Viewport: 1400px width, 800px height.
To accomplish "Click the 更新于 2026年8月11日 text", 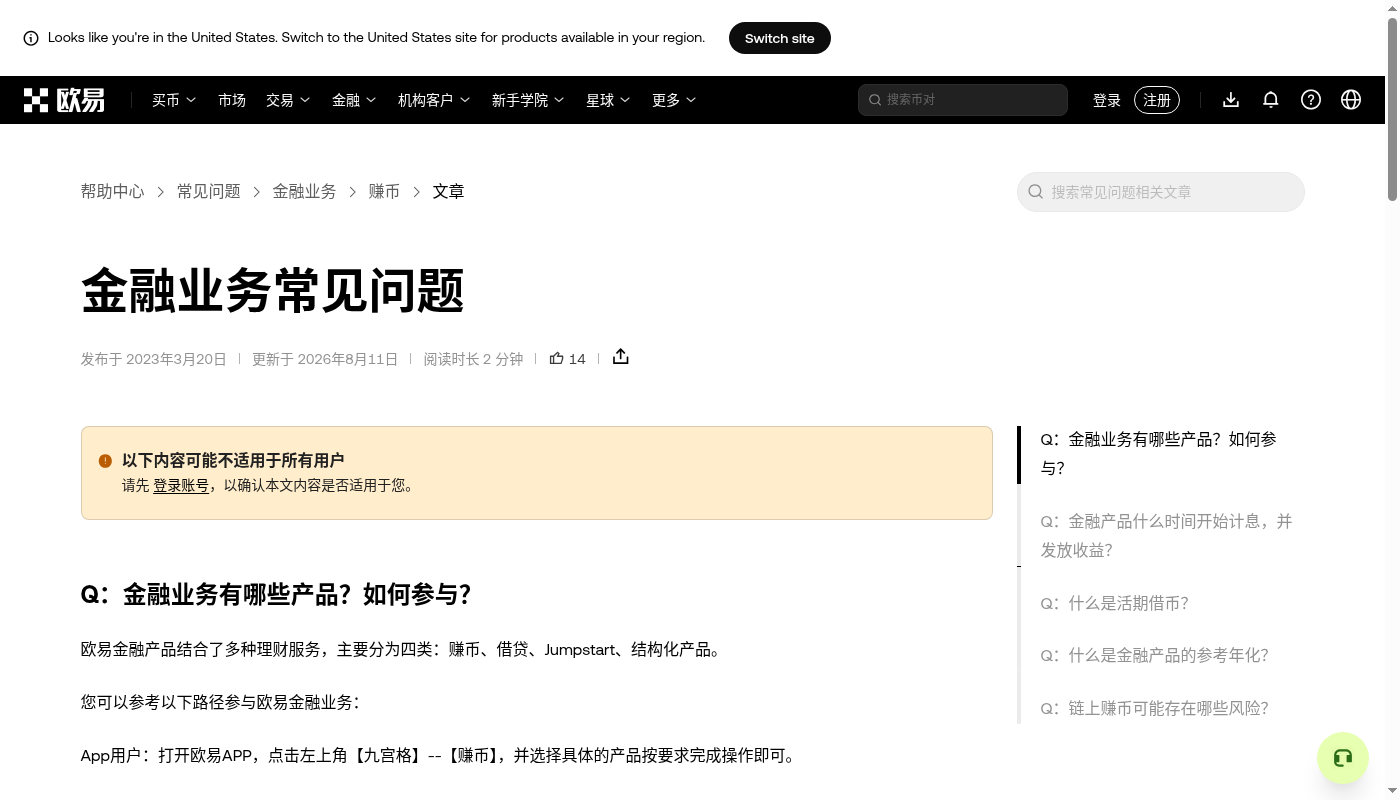I will [325, 359].
